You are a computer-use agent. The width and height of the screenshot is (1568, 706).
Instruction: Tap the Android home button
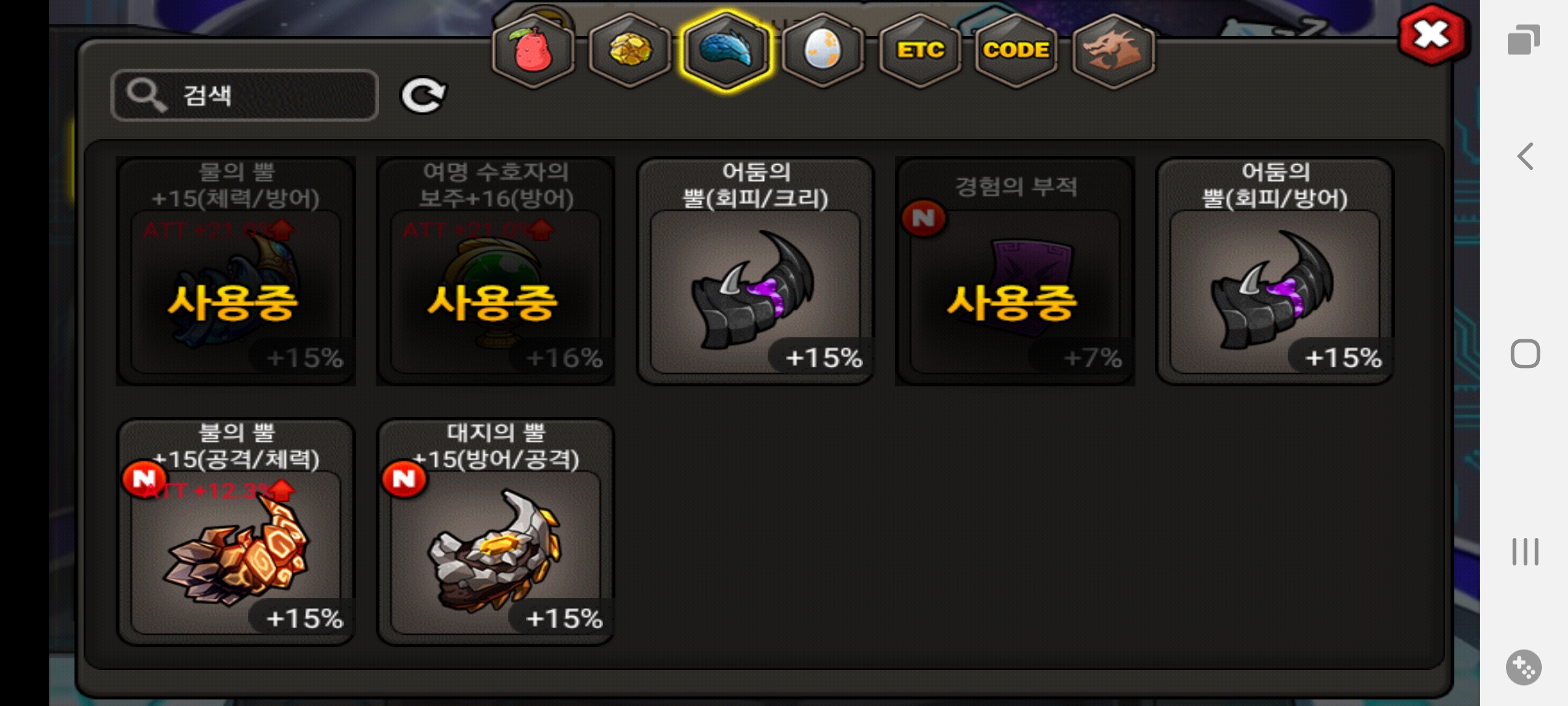[x=1525, y=354]
